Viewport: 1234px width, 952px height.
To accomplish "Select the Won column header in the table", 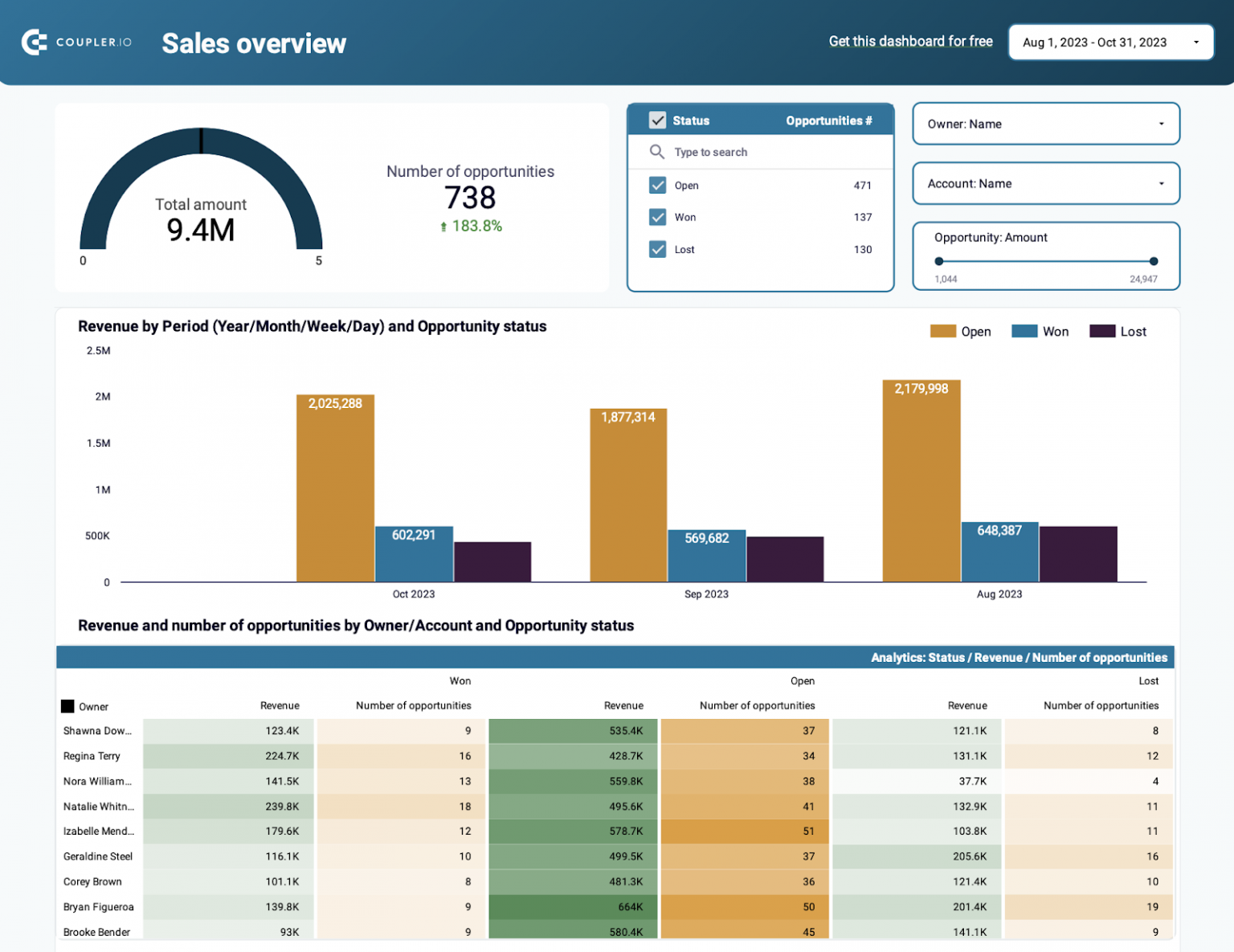I will pyautogui.click(x=460, y=680).
